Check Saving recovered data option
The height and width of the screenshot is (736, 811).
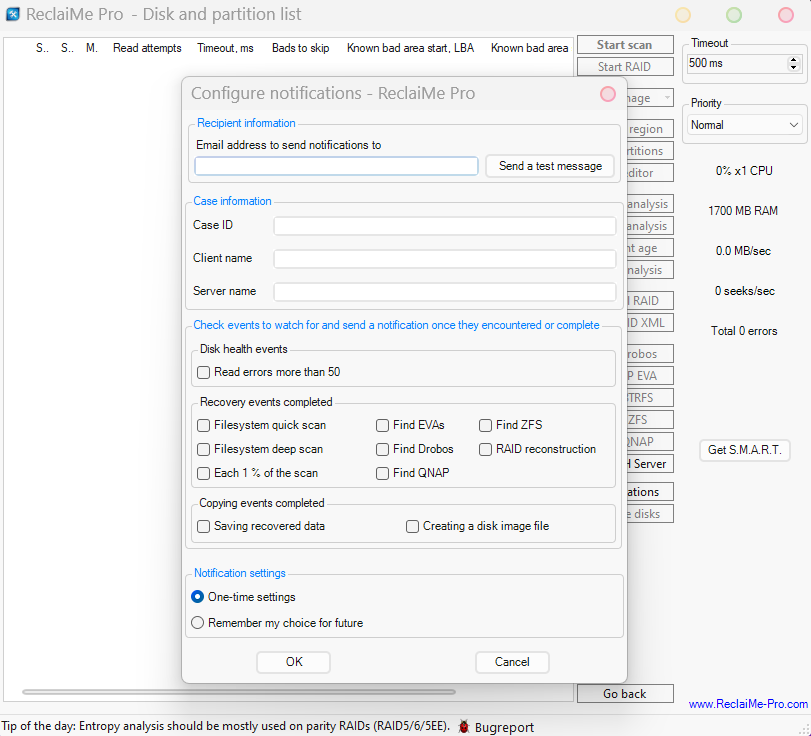(204, 526)
